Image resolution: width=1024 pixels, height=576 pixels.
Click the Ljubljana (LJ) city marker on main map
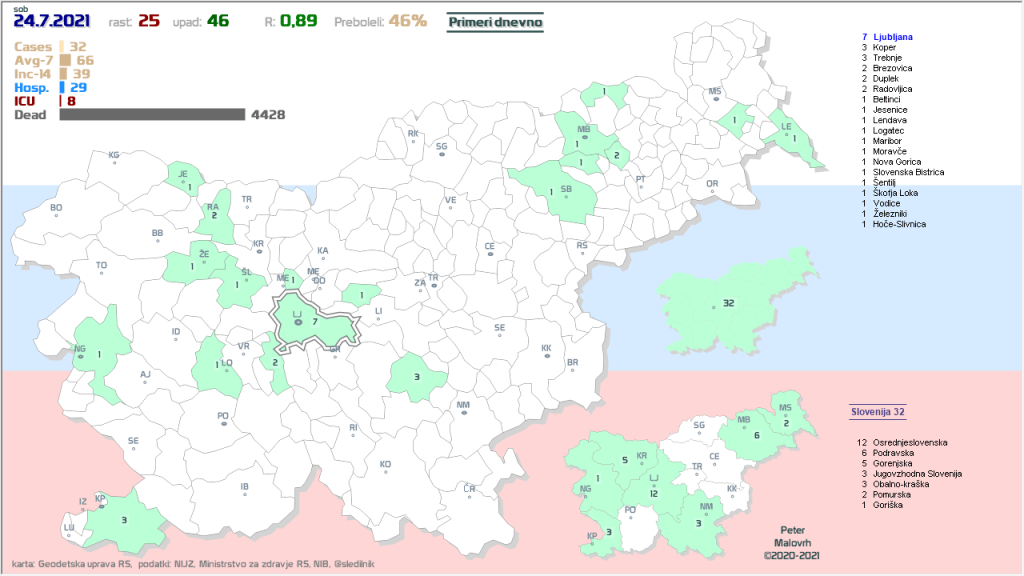(x=297, y=322)
